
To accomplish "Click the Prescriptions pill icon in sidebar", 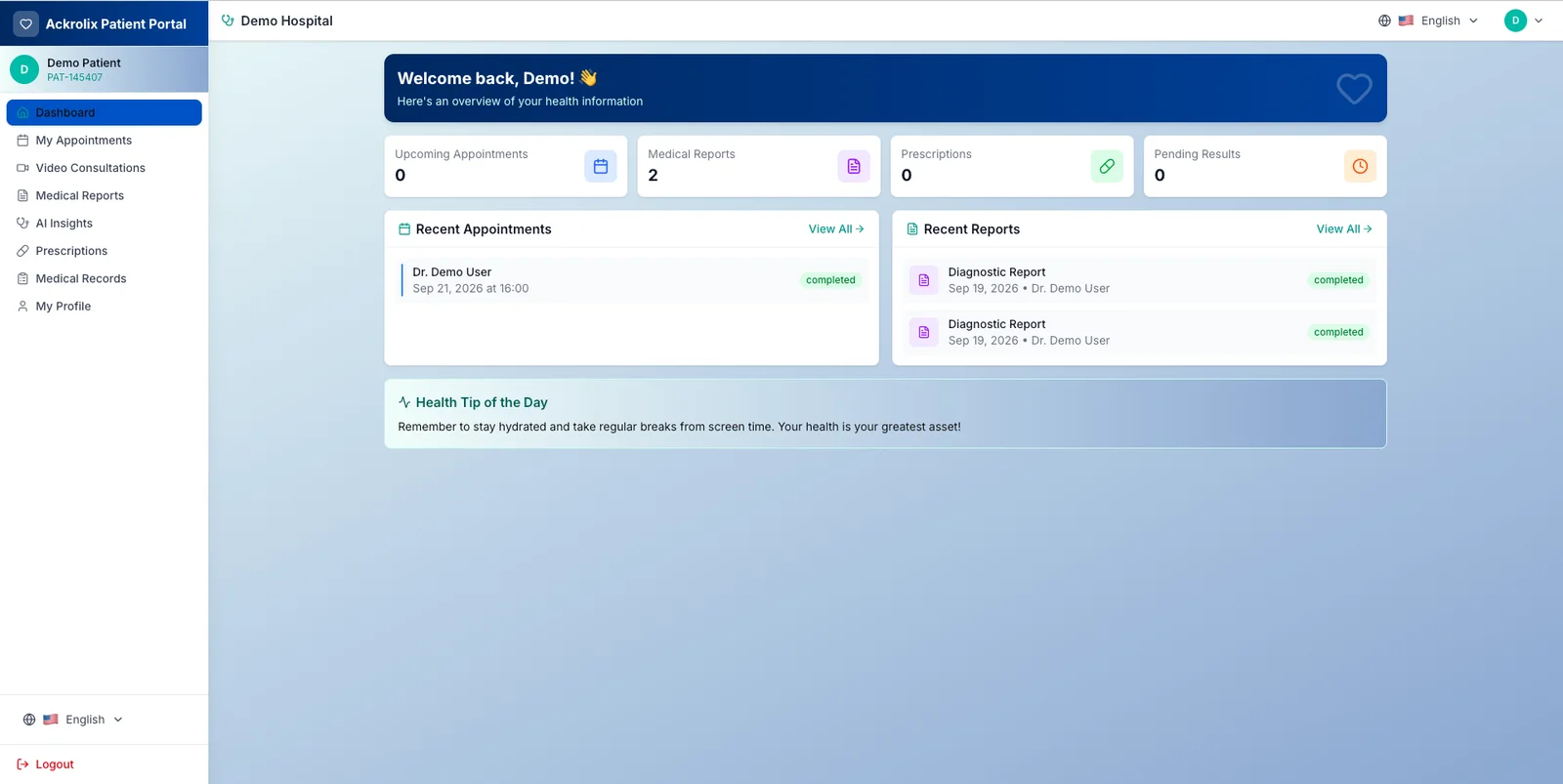I will (22, 251).
